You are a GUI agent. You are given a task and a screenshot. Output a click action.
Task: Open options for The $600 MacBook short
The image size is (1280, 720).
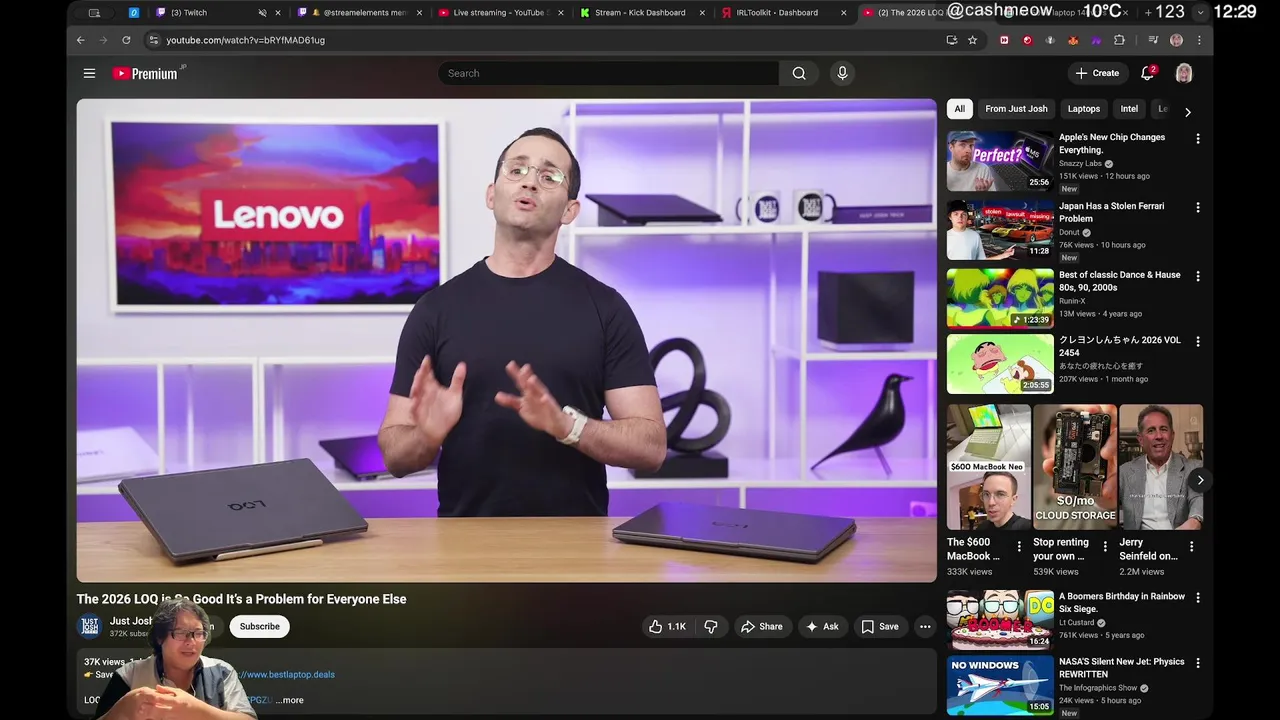click(1019, 546)
